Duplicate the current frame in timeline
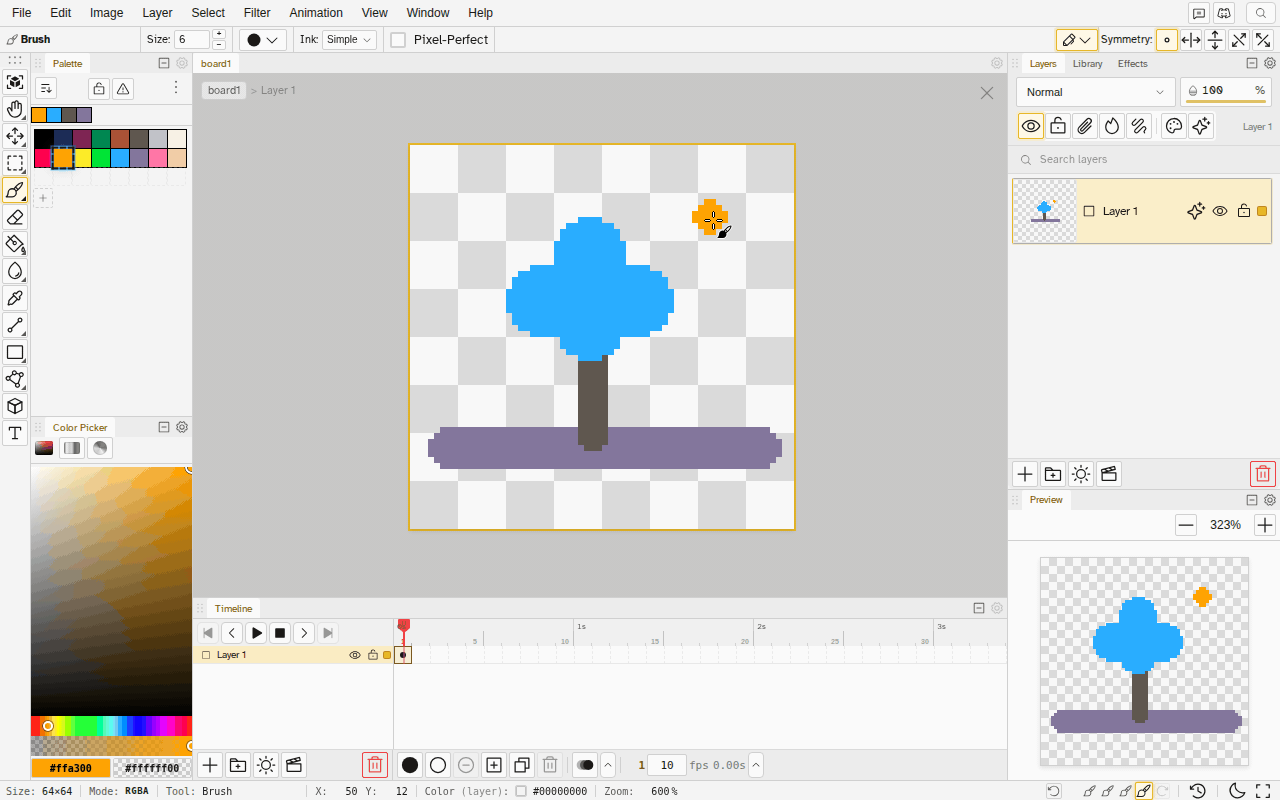Screen dimensions: 1280x800 click(522, 765)
